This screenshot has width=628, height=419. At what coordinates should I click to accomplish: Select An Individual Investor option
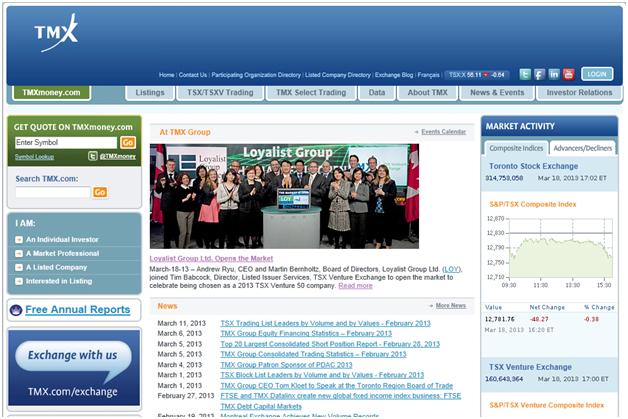(62, 240)
